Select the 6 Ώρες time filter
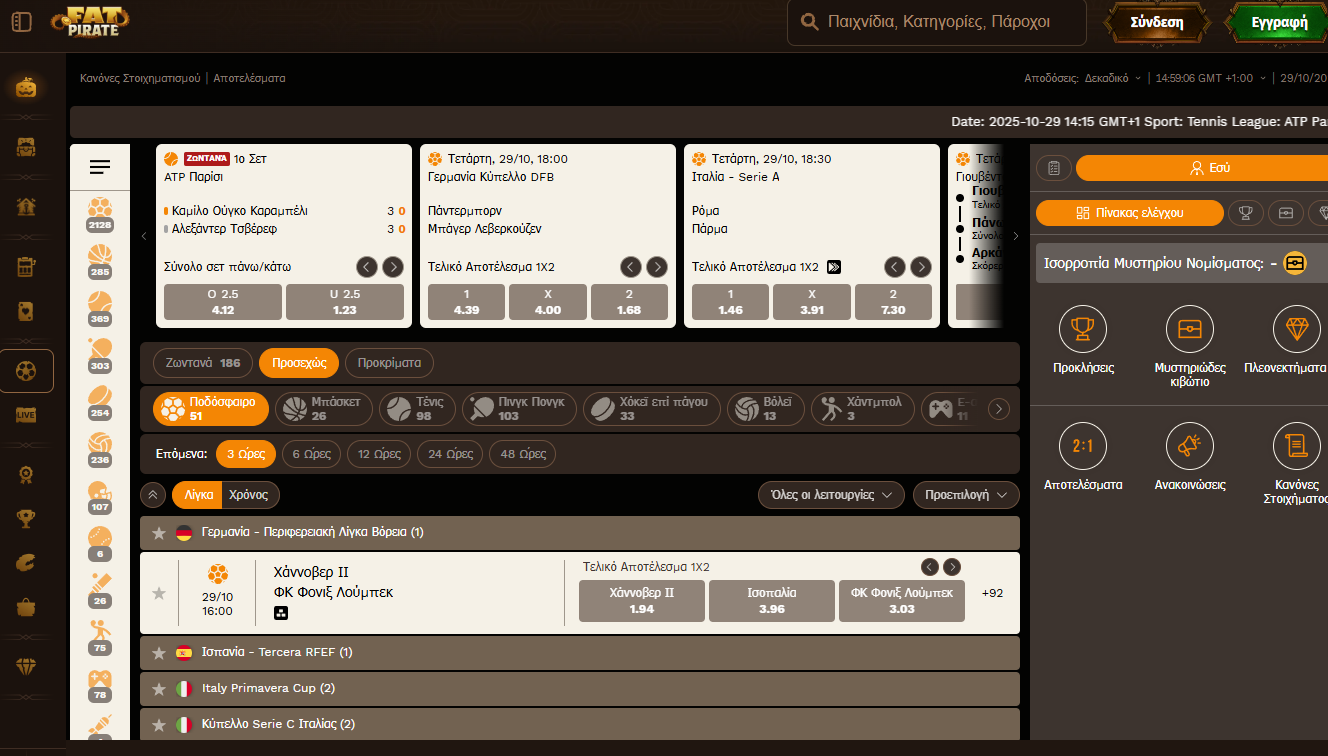The width and height of the screenshot is (1328, 756). coord(310,454)
